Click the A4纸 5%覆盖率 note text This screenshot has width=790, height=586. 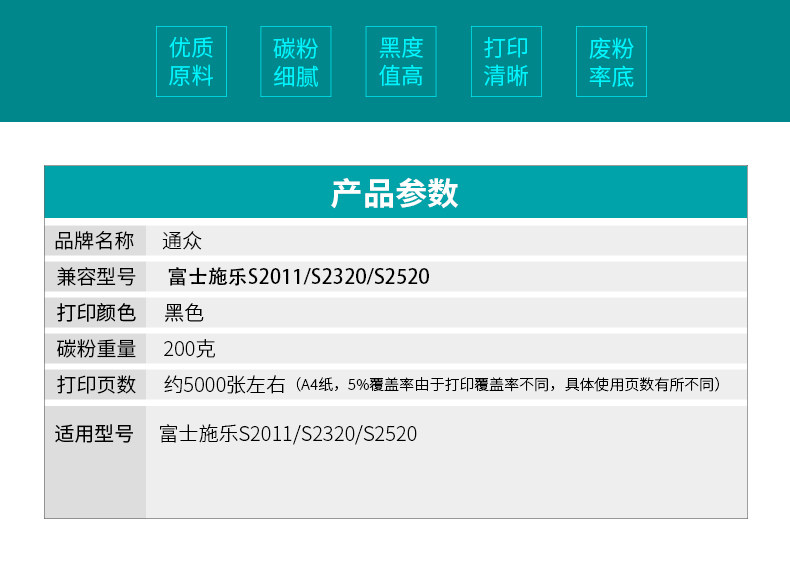(507, 385)
